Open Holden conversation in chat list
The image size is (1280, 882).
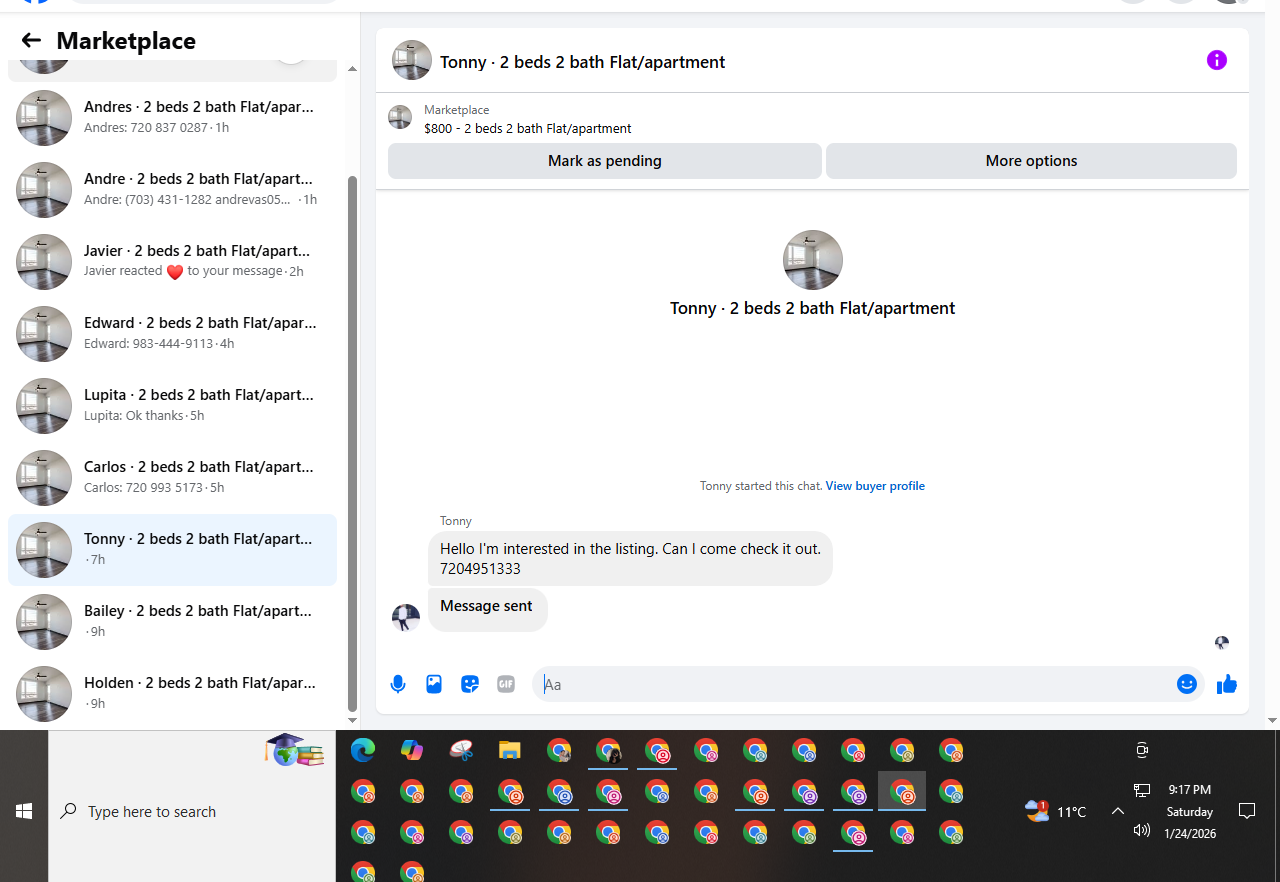point(172,693)
